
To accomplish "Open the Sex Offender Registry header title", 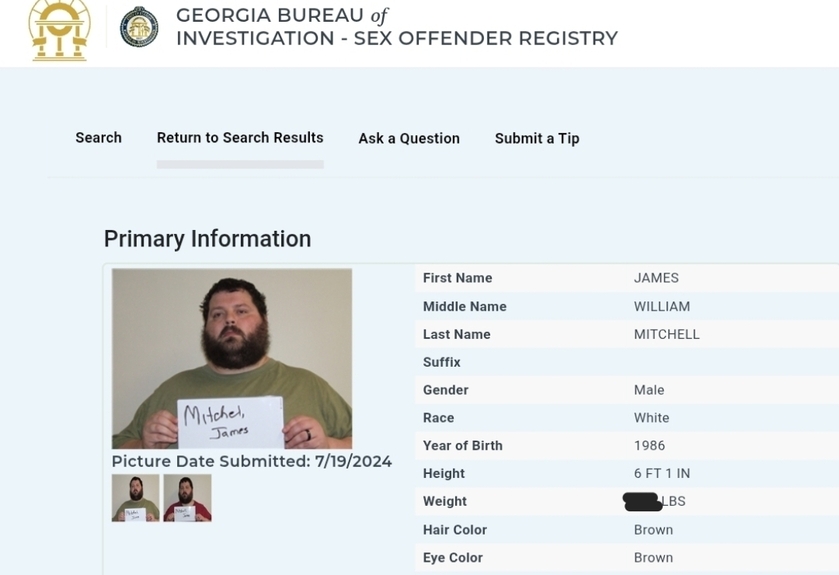I will 396,27.
